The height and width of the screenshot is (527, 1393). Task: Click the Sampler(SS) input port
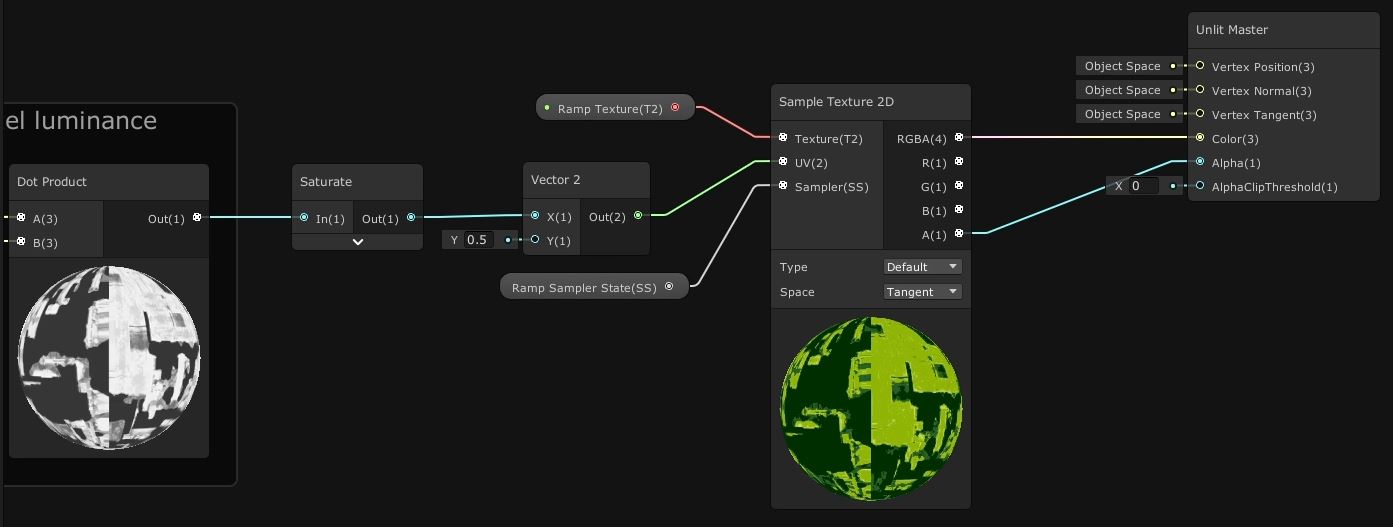tap(783, 186)
